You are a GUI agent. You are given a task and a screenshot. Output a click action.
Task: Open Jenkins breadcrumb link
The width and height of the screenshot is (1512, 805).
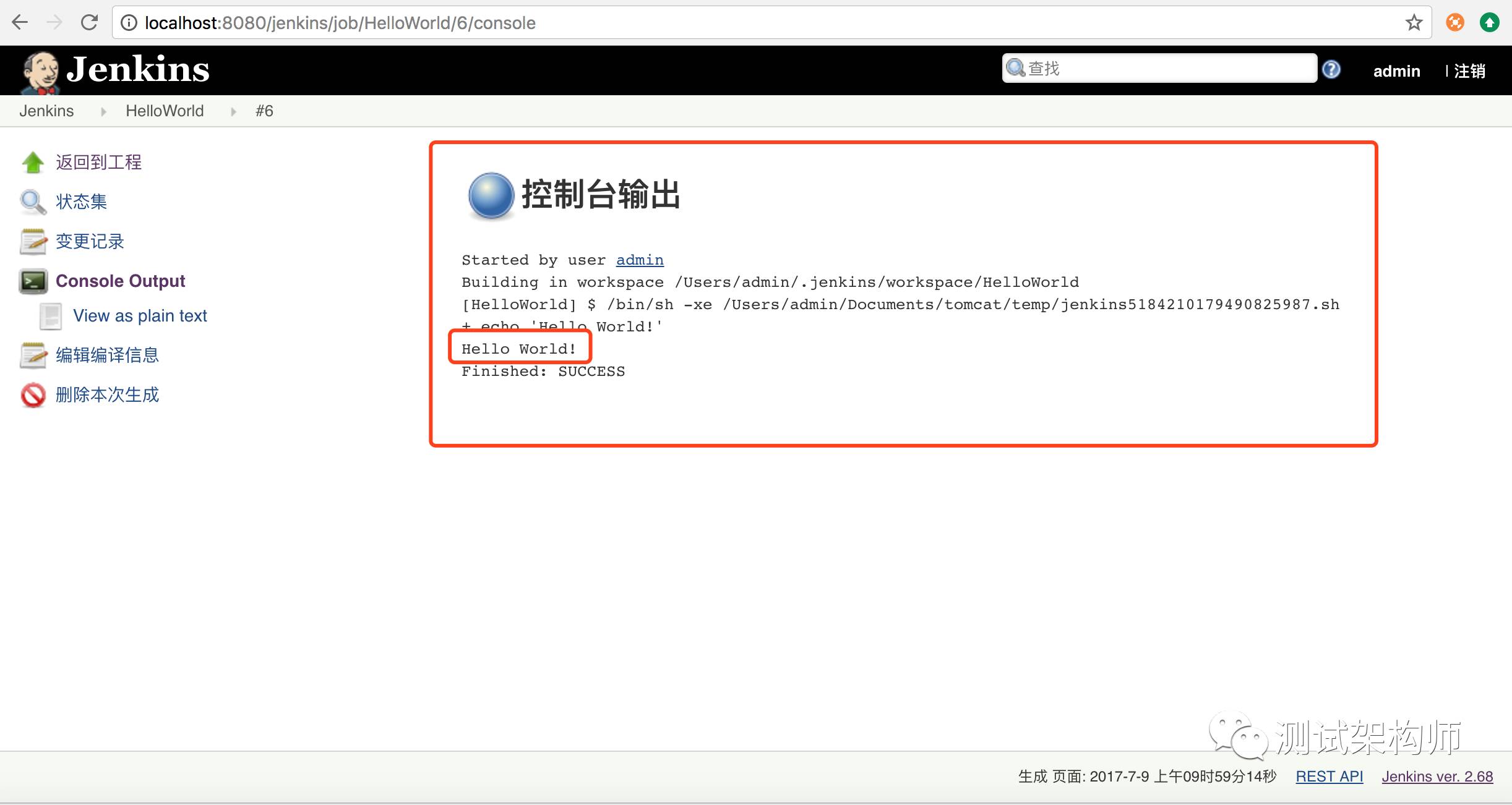coord(46,111)
